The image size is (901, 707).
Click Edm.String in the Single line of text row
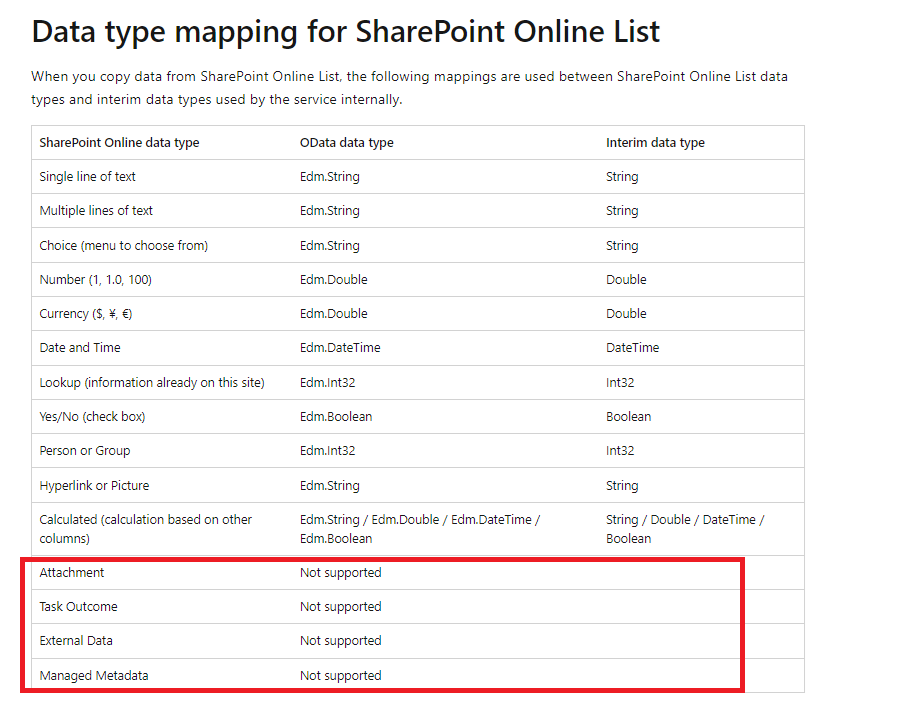tap(330, 176)
